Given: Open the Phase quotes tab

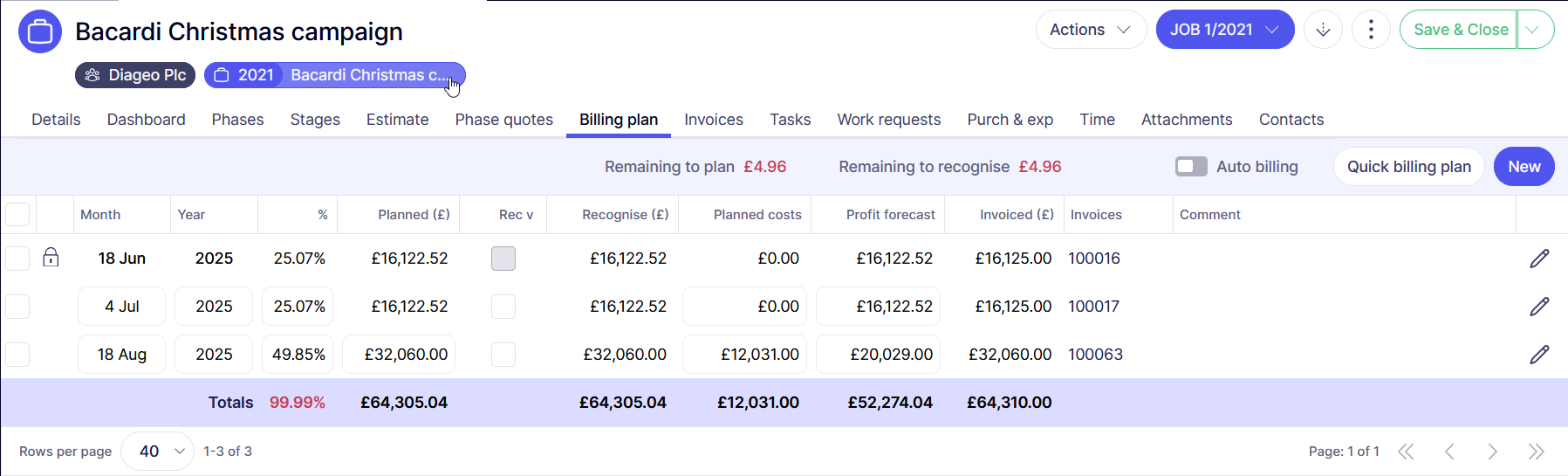Looking at the screenshot, I should pos(503,120).
